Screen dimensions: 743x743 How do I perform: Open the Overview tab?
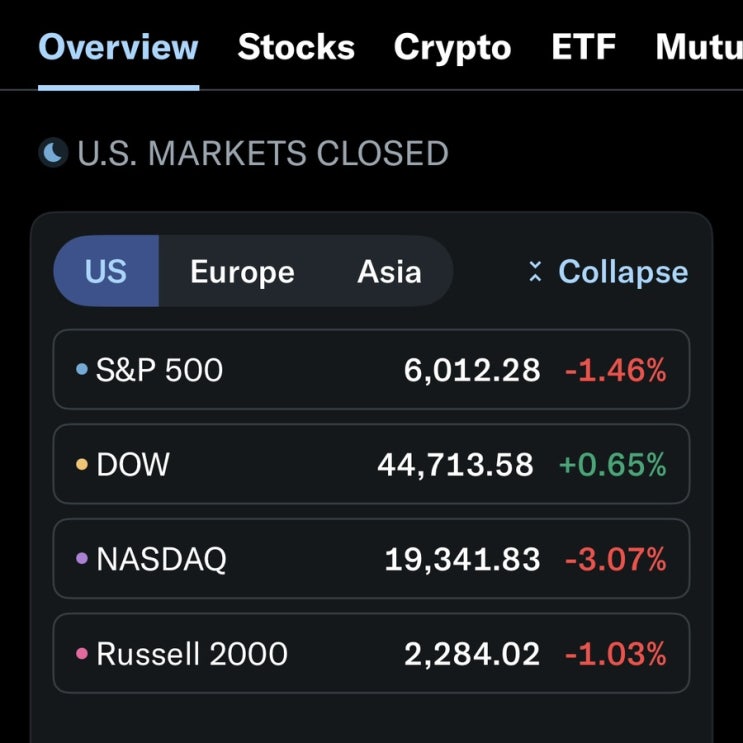pos(118,47)
